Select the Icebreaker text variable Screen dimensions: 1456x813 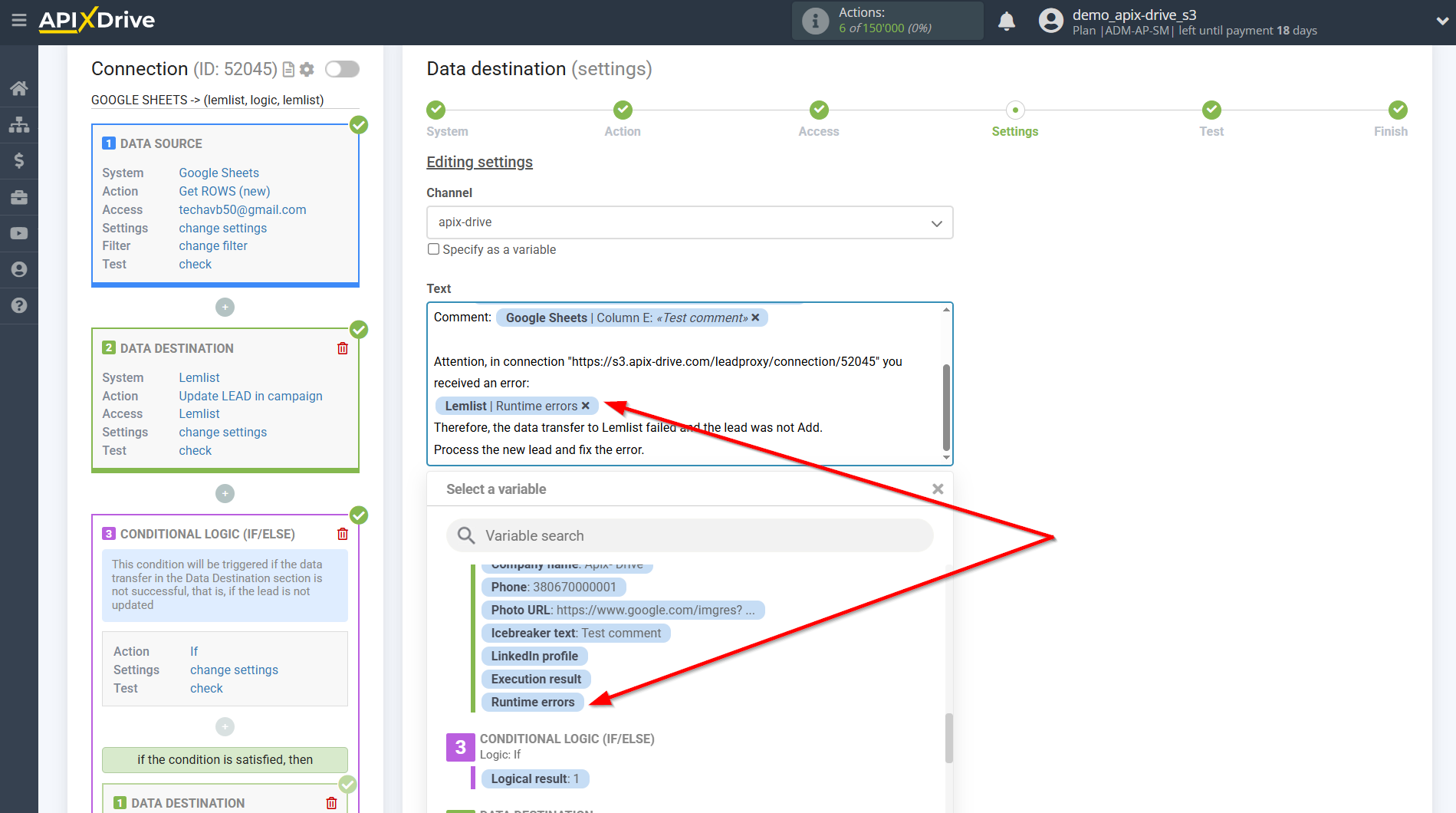tap(576, 633)
